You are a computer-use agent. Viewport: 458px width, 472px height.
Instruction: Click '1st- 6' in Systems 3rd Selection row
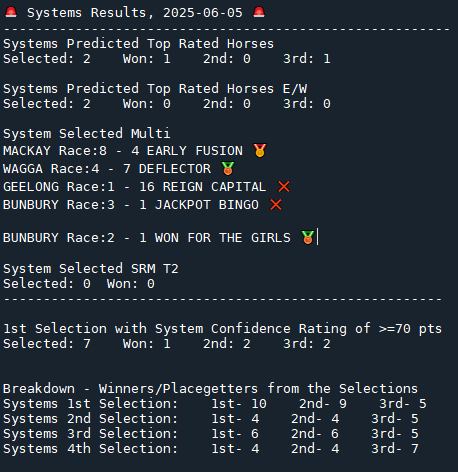[x=235, y=434]
